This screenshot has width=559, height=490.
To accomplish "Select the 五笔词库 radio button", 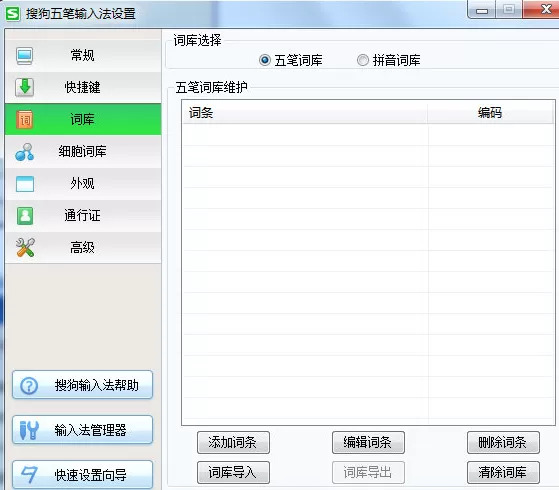I will (x=265, y=60).
